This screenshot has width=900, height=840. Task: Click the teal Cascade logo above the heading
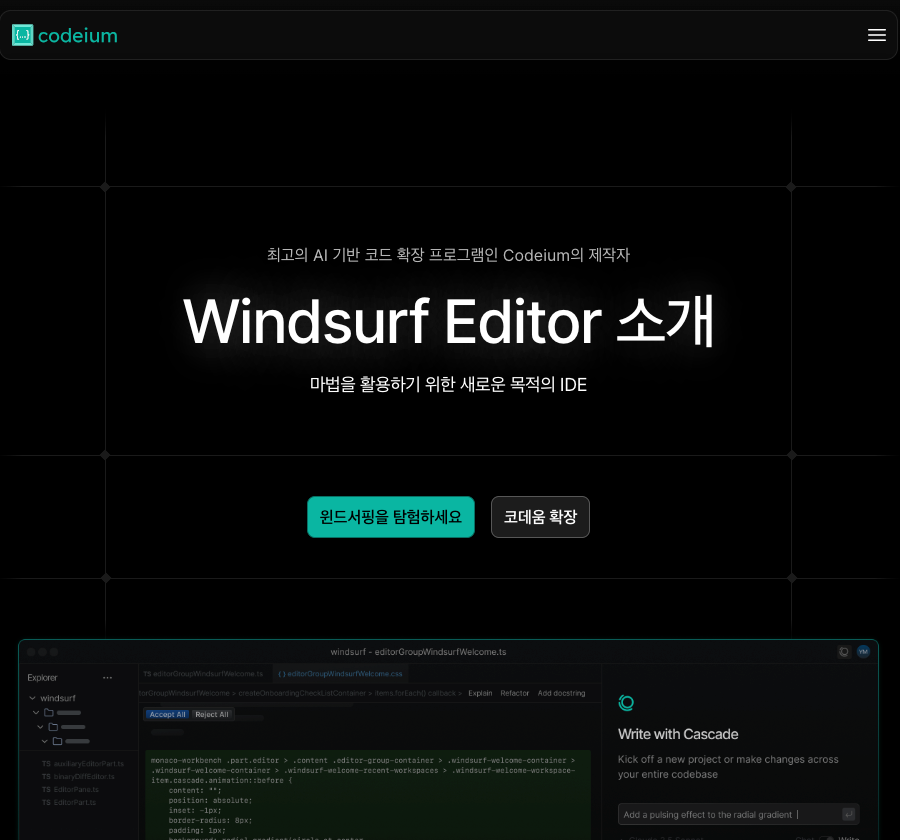(626, 702)
